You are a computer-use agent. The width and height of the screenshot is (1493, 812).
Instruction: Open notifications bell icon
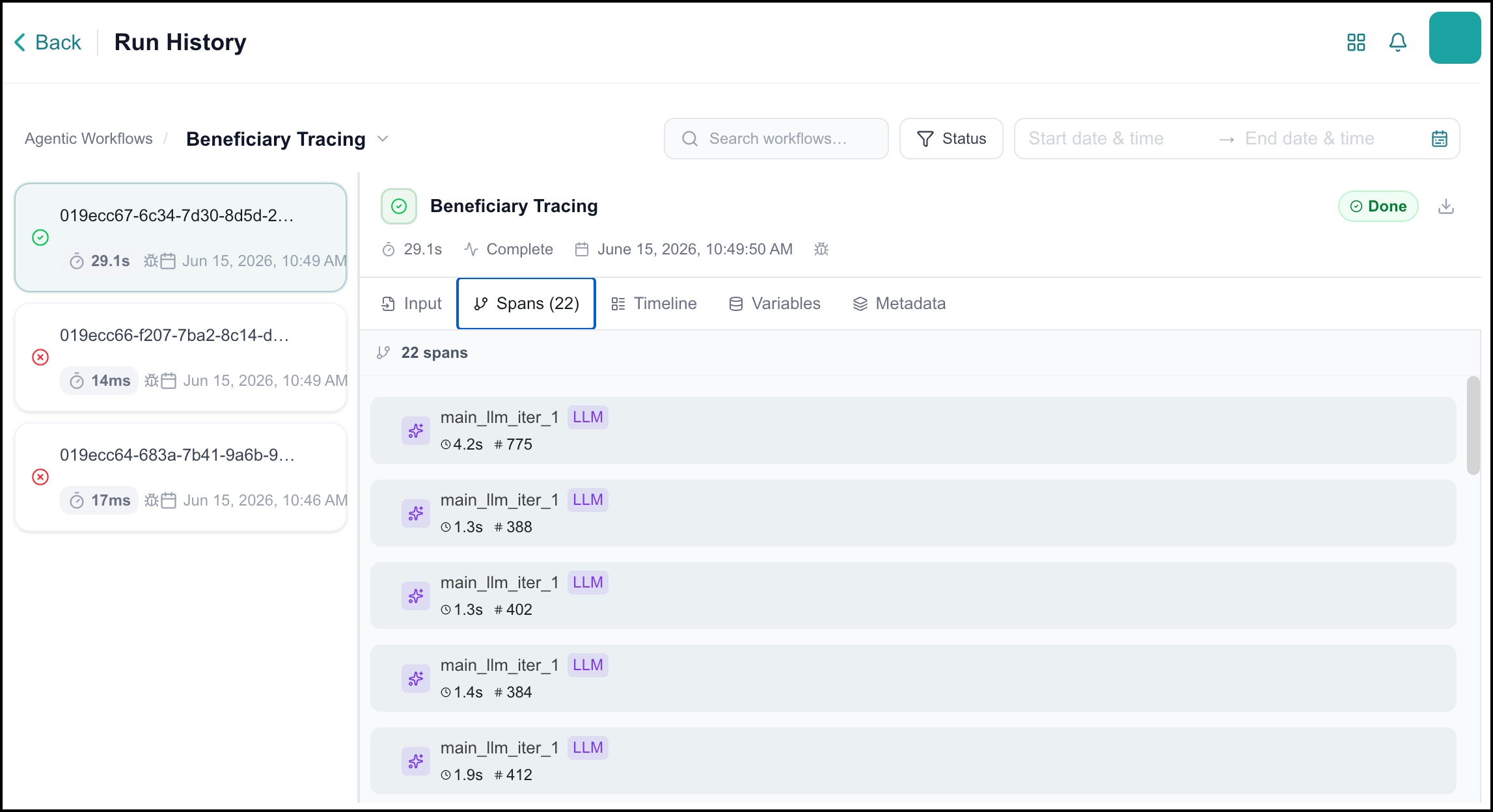tap(1398, 42)
